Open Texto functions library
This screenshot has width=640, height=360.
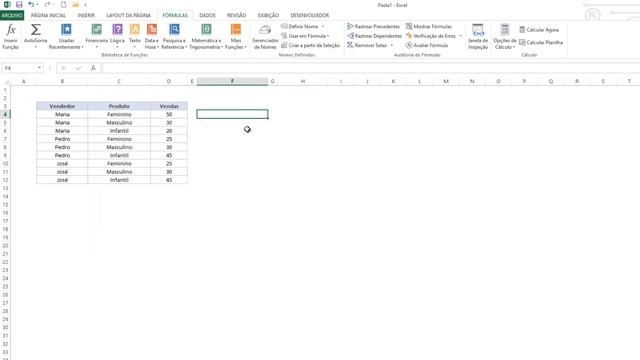tap(135, 37)
